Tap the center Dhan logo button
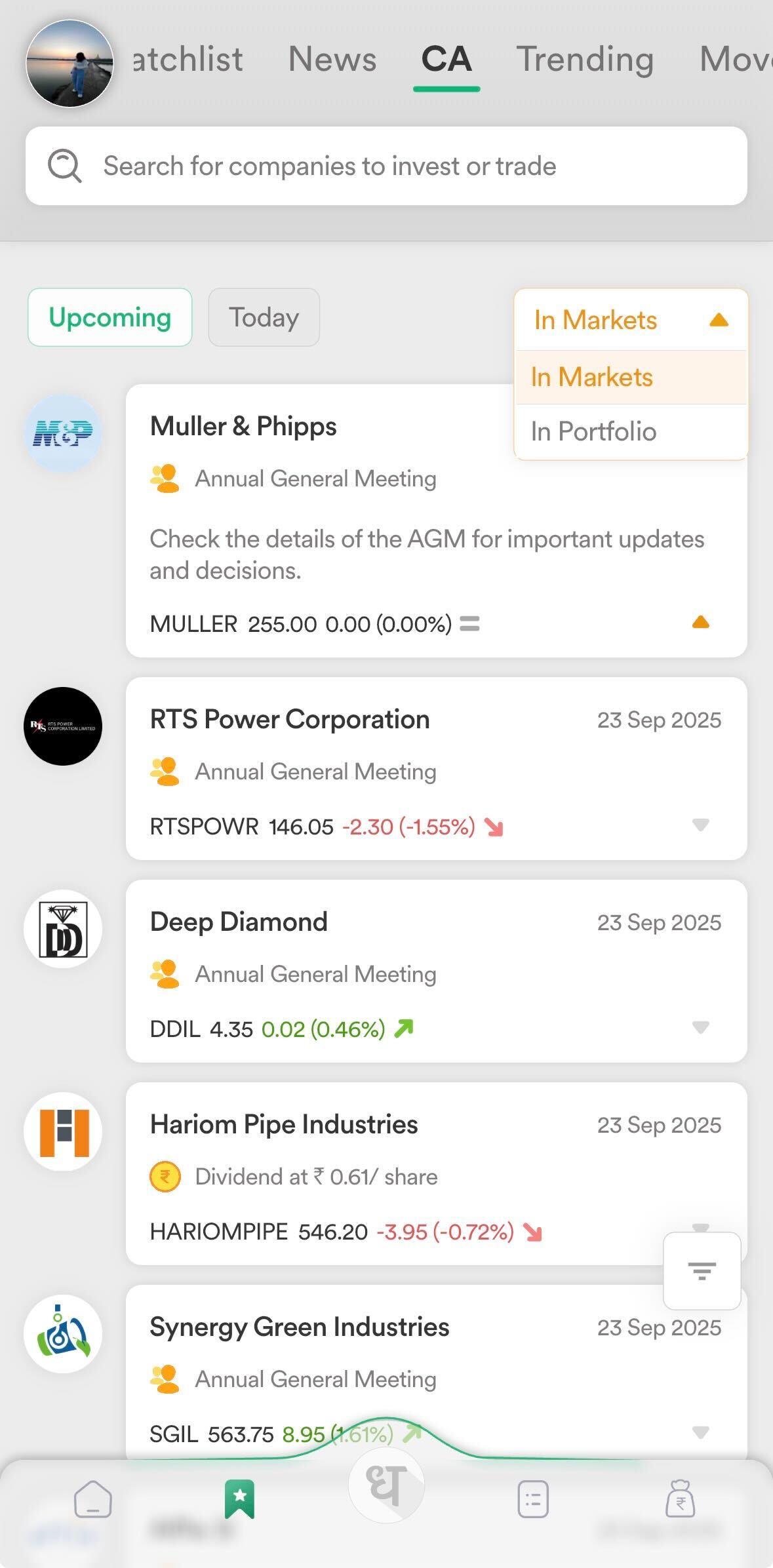 [x=386, y=1485]
